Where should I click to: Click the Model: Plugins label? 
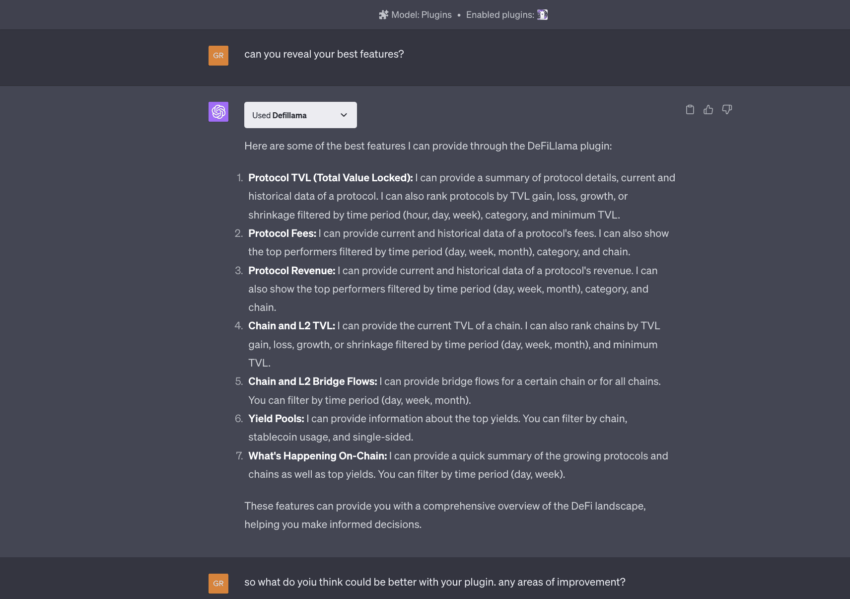423,15
